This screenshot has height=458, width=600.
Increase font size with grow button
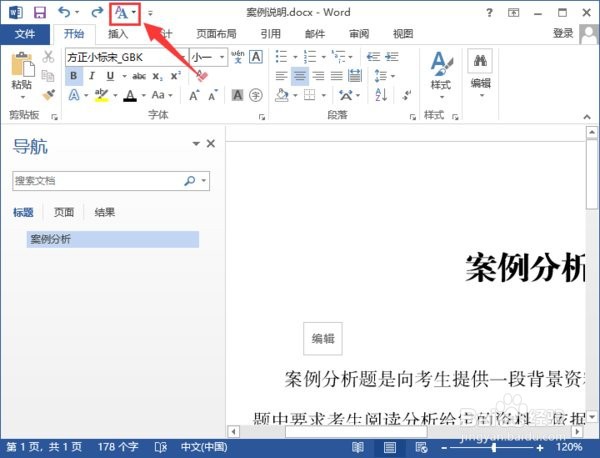coord(194,95)
